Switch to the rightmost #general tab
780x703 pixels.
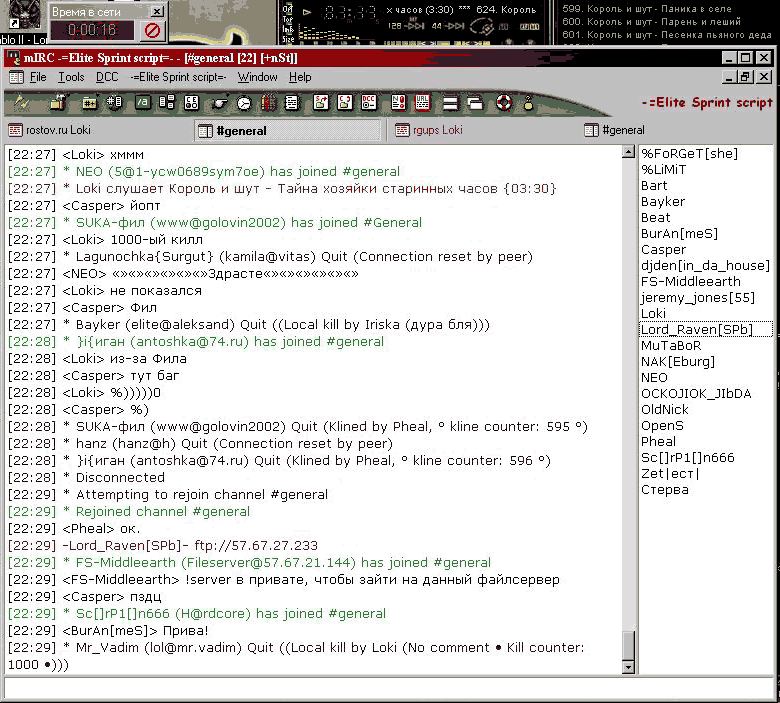pos(677,130)
